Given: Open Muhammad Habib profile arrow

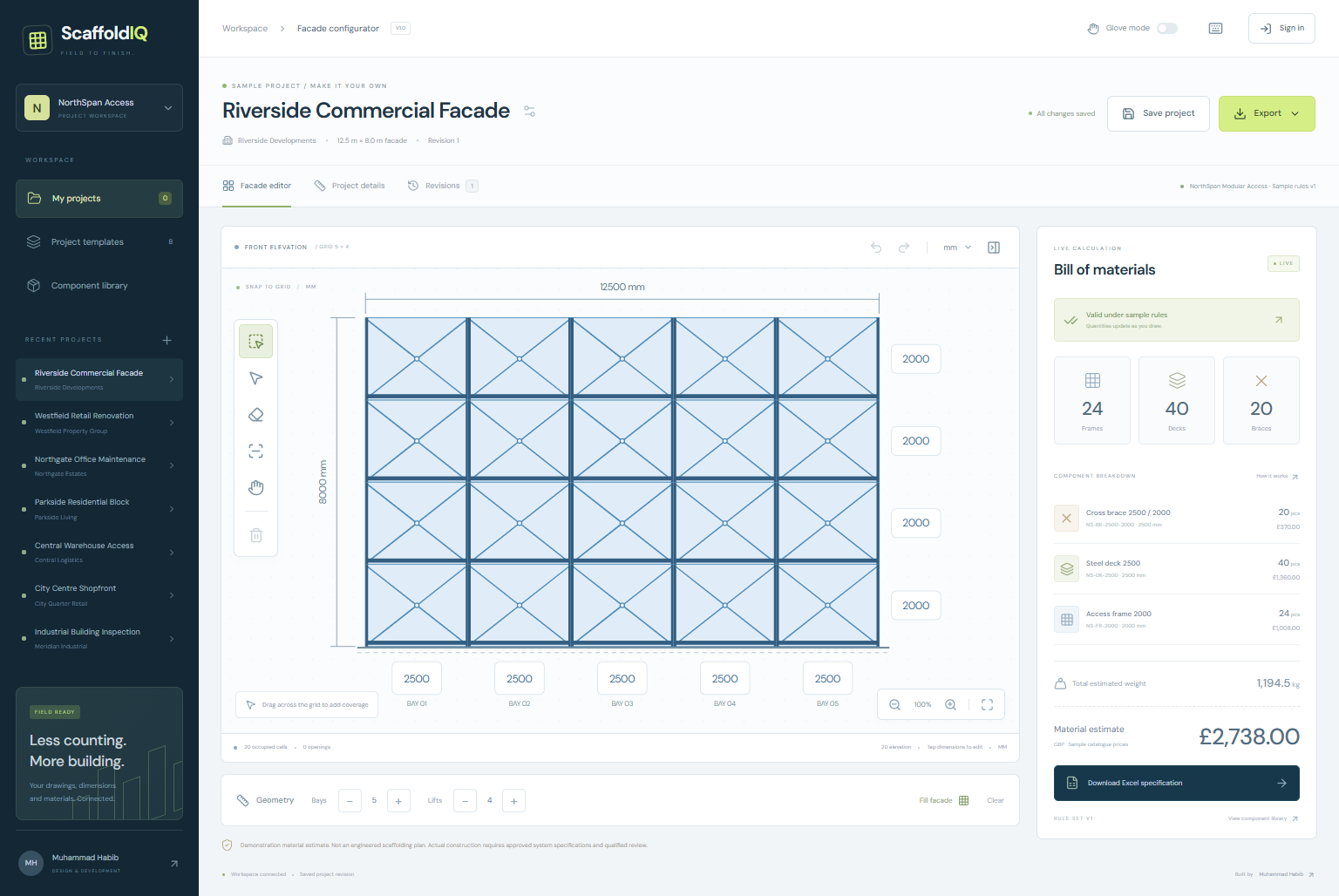Looking at the screenshot, I should coord(174,864).
